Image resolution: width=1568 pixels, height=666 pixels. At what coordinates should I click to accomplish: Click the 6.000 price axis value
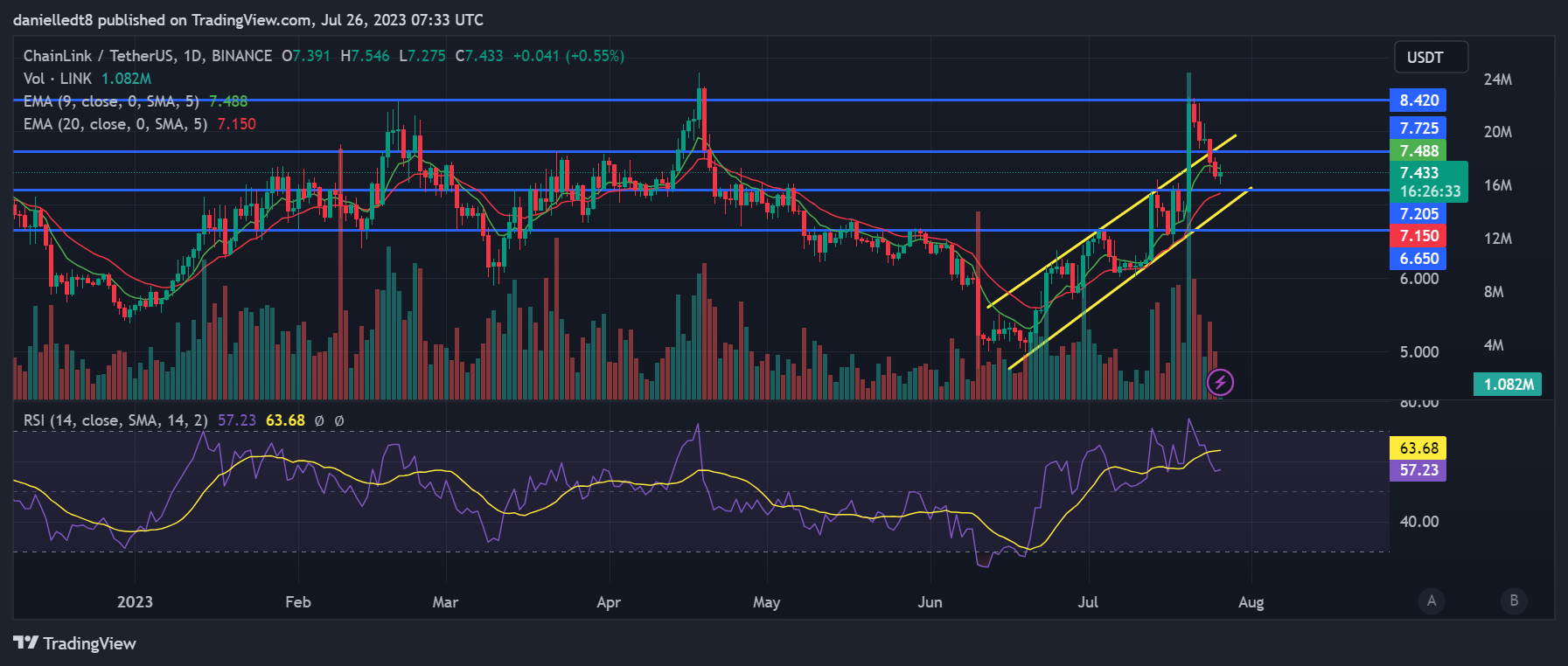(1419, 279)
